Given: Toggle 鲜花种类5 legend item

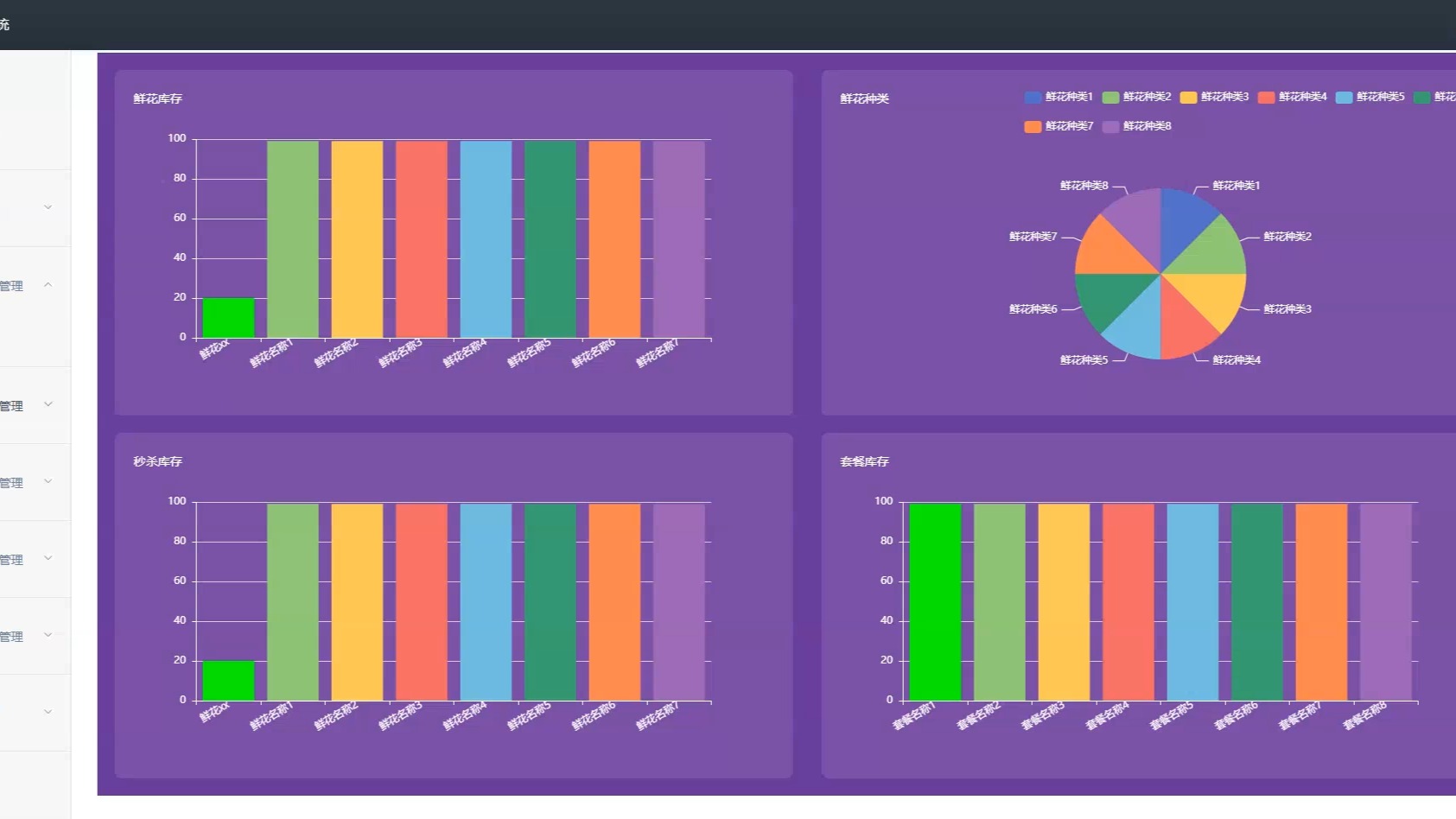Looking at the screenshot, I should click(1370, 97).
